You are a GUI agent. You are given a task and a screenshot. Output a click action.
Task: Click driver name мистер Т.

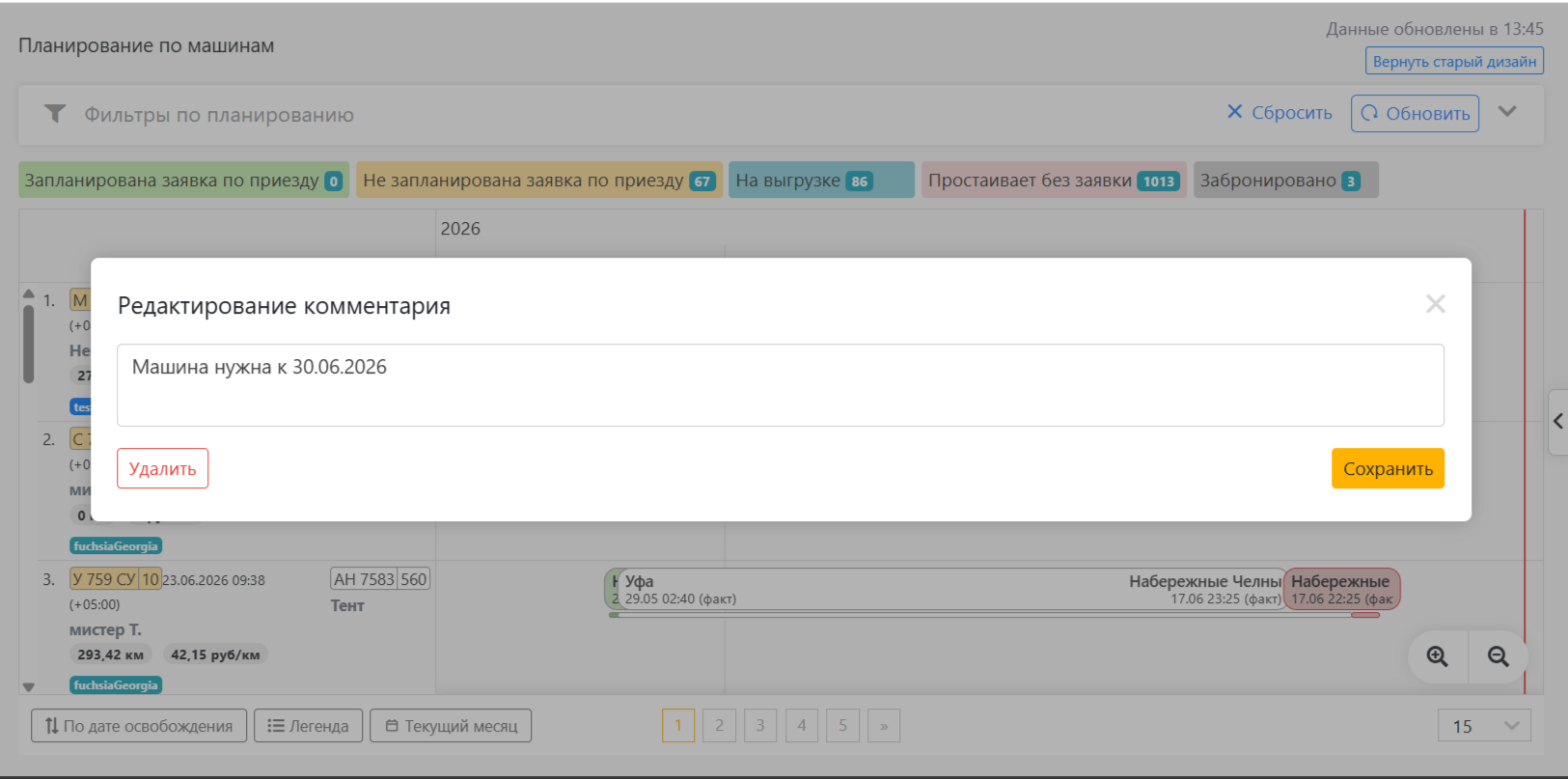[105, 629]
